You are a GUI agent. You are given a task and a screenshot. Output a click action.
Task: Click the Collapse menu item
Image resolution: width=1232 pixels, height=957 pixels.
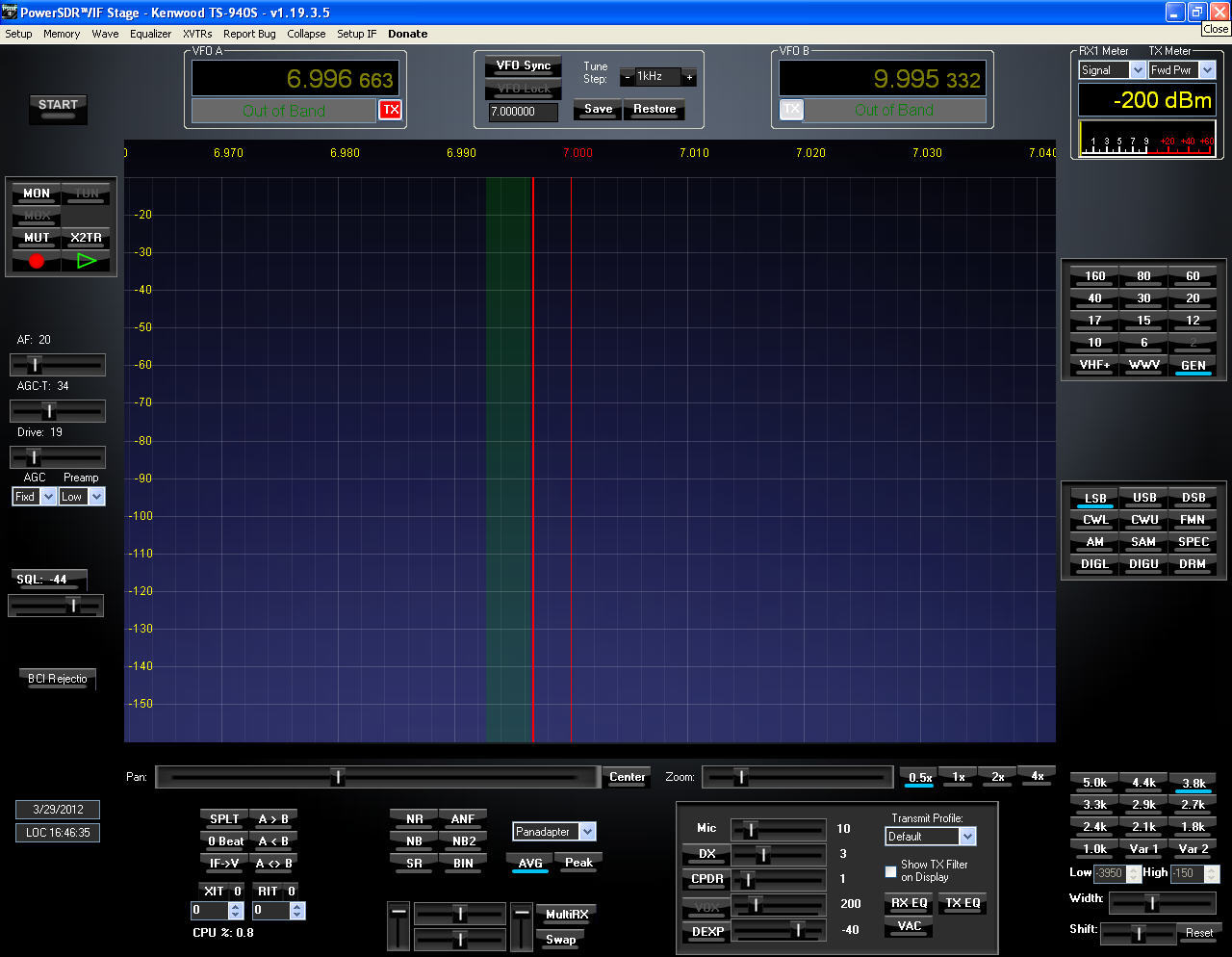(x=306, y=34)
